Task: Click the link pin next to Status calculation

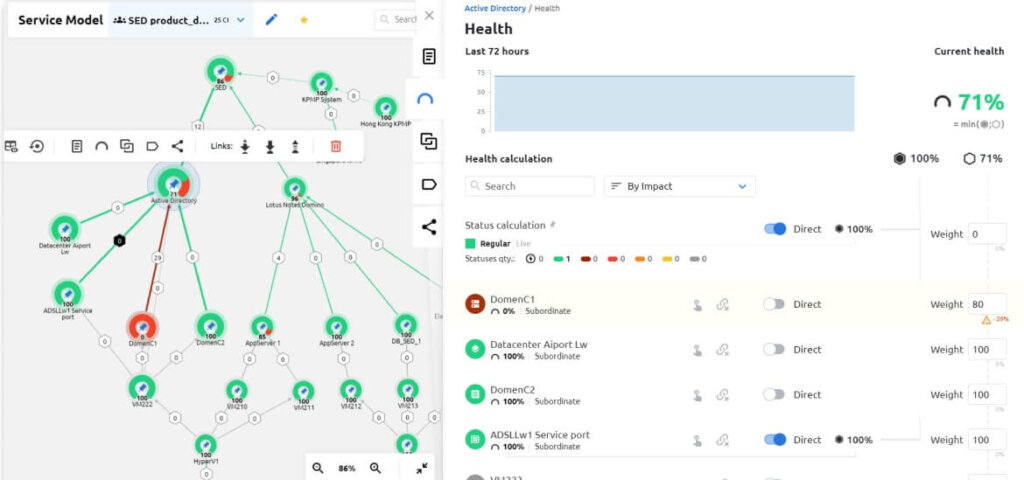Action: coord(552,225)
